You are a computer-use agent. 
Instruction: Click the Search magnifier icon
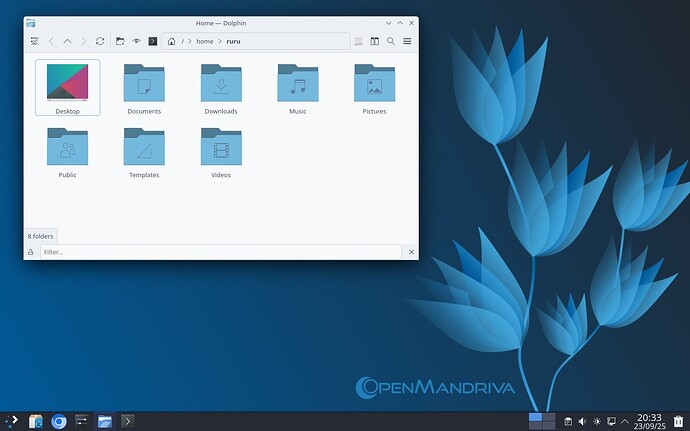tap(391, 41)
